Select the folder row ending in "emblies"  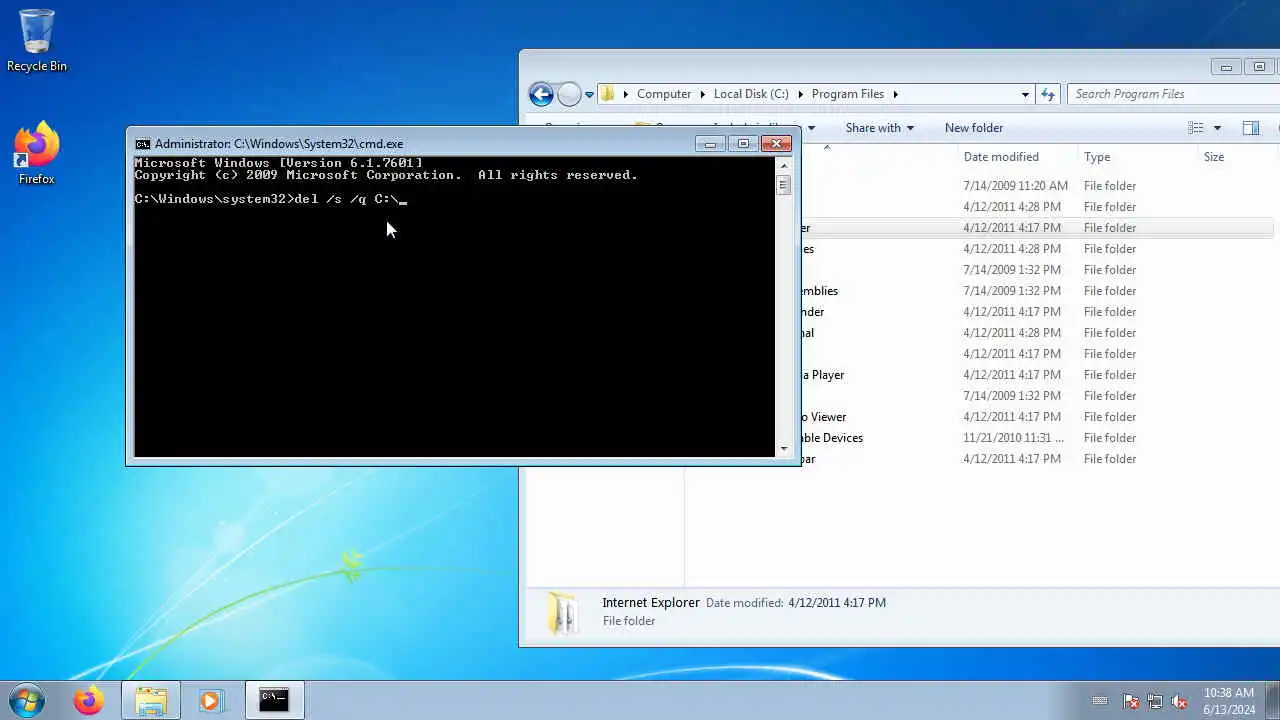point(1037,291)
